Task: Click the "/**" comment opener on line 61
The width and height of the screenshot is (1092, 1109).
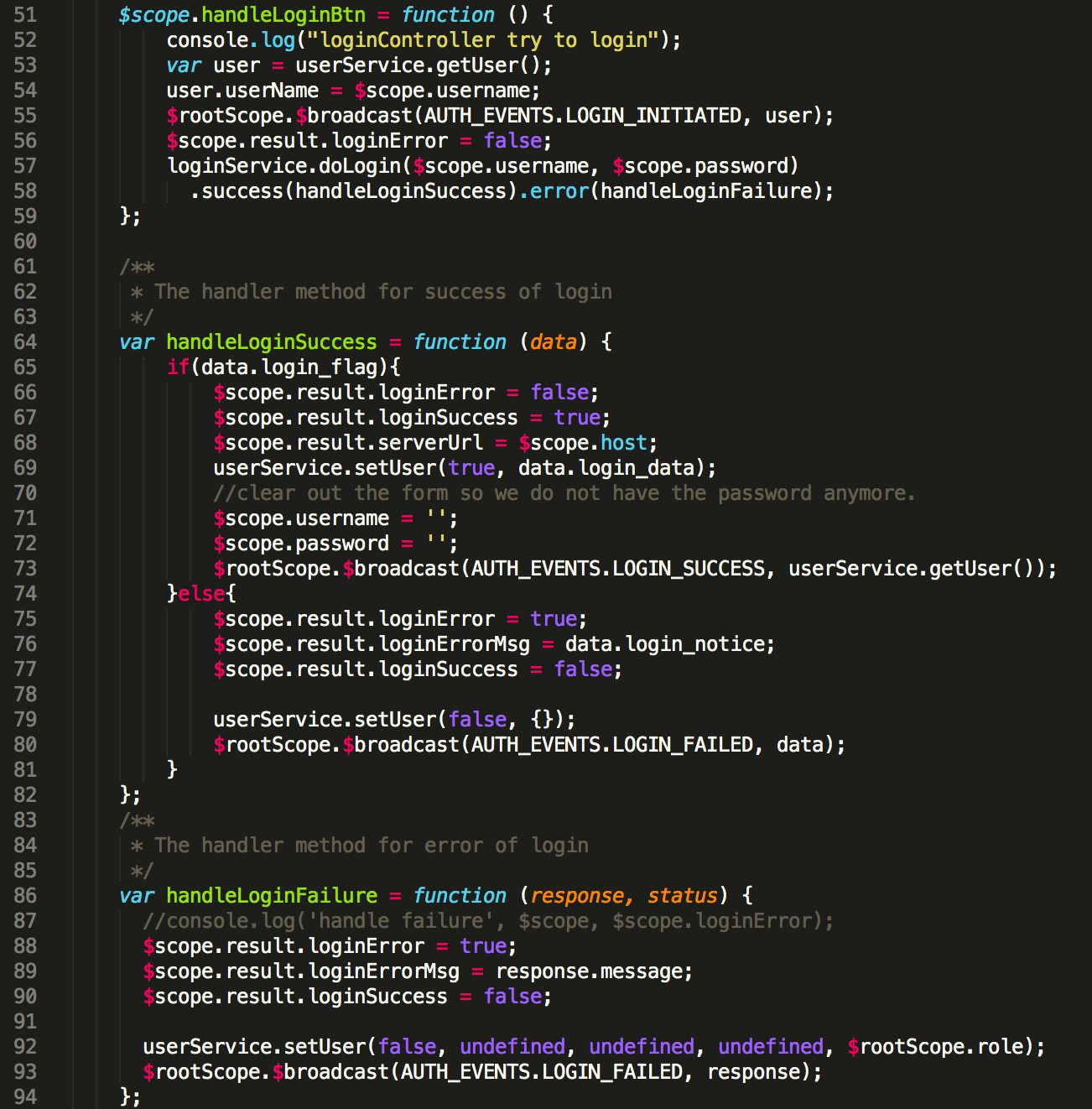Action: pyautogui.click(x=137, y=267)
